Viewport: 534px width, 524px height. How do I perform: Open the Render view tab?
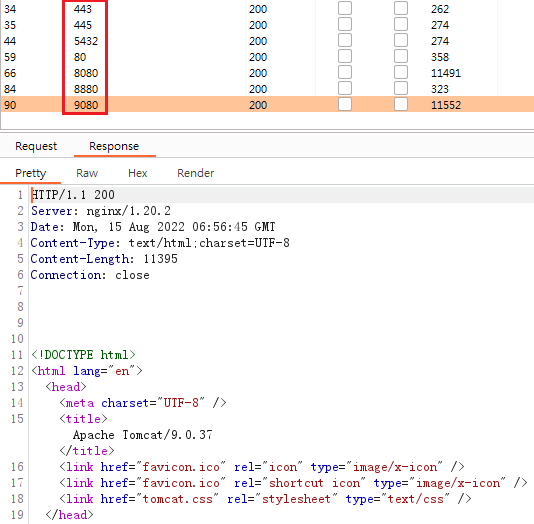click(x=195, y=173)
